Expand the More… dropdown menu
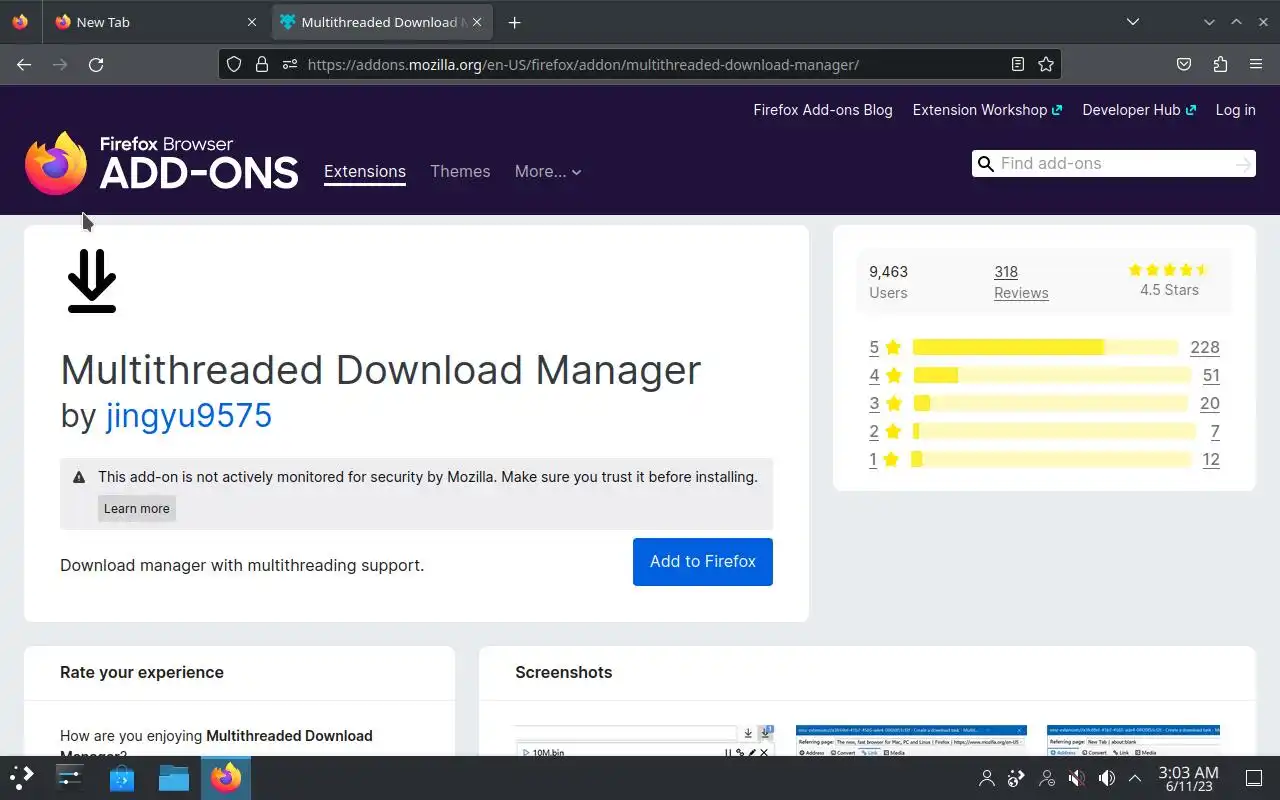1280x800 pixels. coord(548,171)
